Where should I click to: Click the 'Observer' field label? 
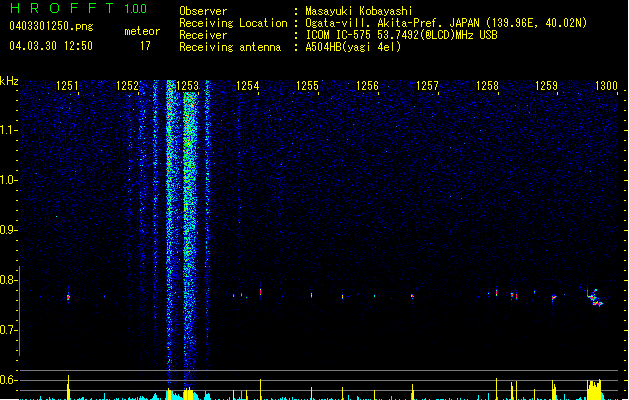coord(203,11)
